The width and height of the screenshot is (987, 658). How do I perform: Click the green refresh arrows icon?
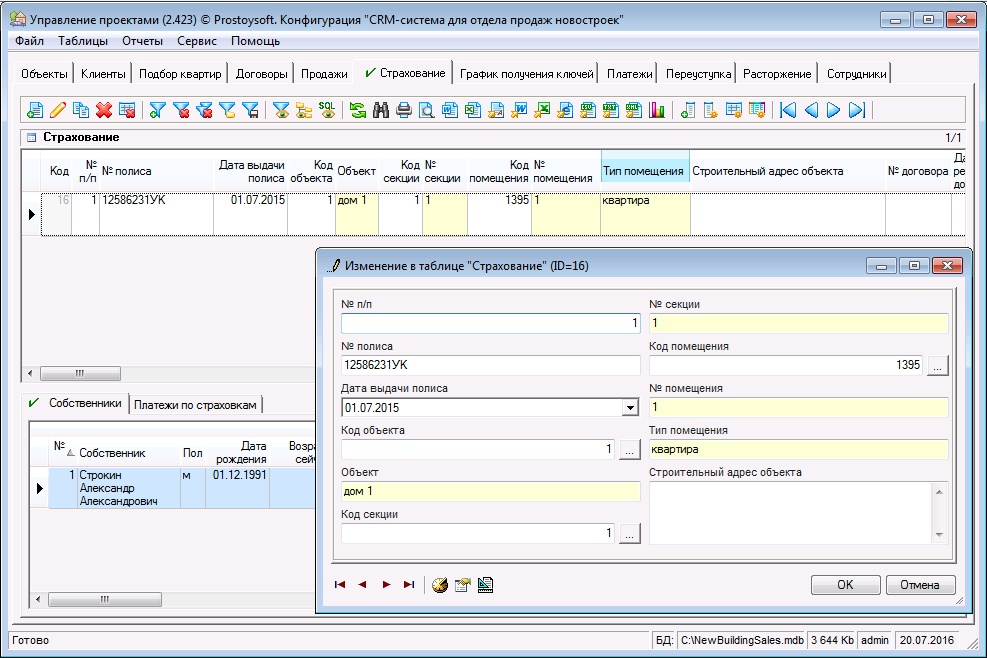tap(358, 110)
